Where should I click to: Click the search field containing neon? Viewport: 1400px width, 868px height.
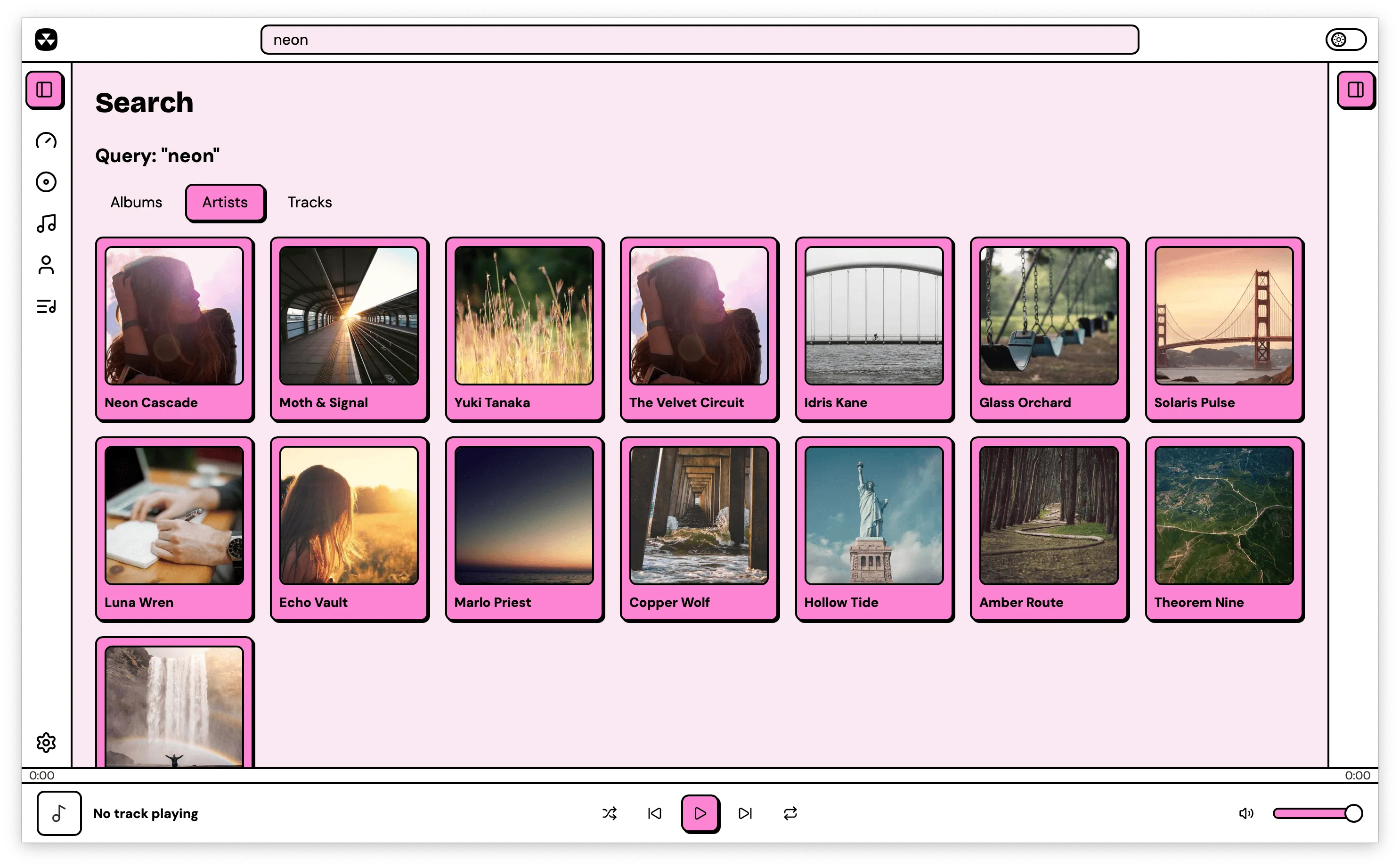pyautogui.click(x=699, y=40)
